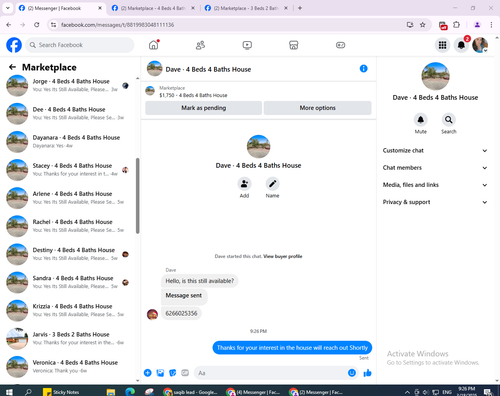Open the tab search dropdown arrow
Image resolution: width=500 pixels, height=396 pixels.
[x=8, y=8]
